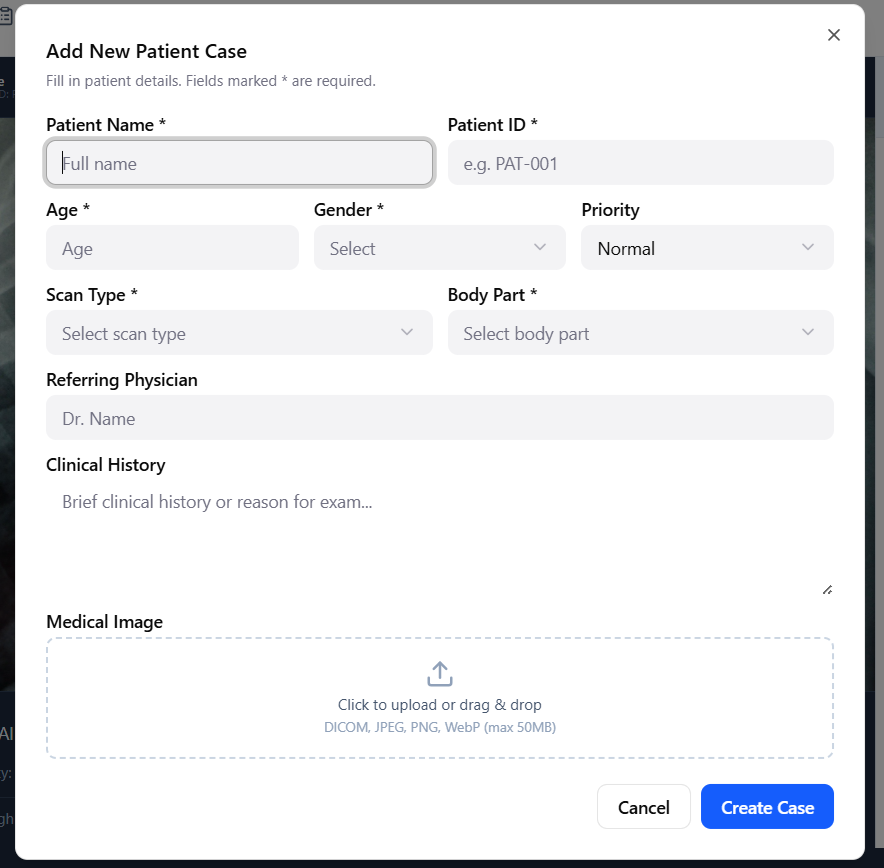Expand the Select scan type combo box
The image size is (884, 868).
[239, 333]
